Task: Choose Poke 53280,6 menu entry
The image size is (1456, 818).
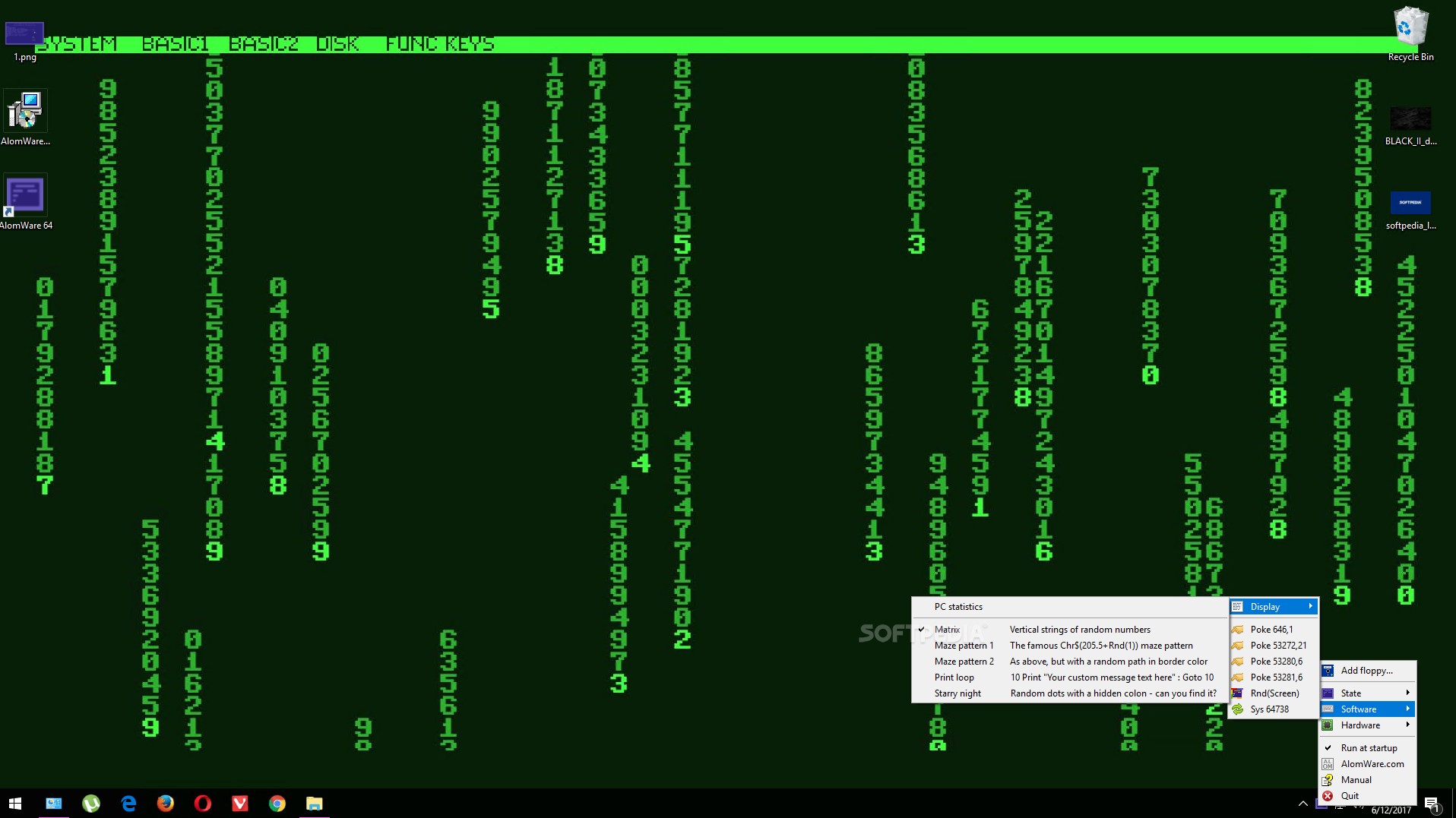Action: 1274,661
